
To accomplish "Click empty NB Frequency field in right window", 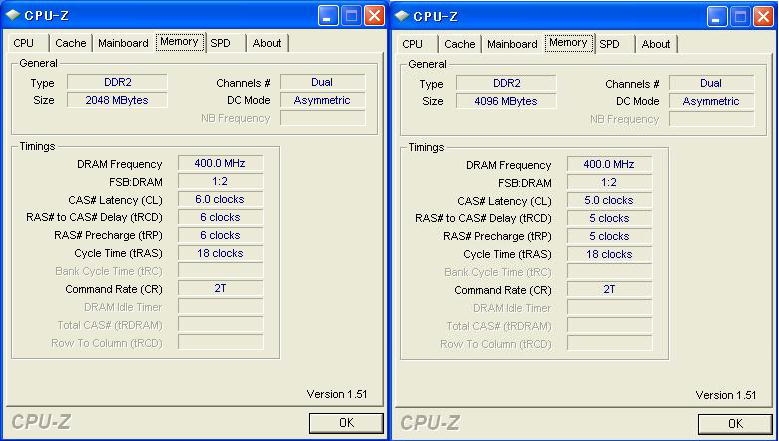I will click(x=711, y=119).
